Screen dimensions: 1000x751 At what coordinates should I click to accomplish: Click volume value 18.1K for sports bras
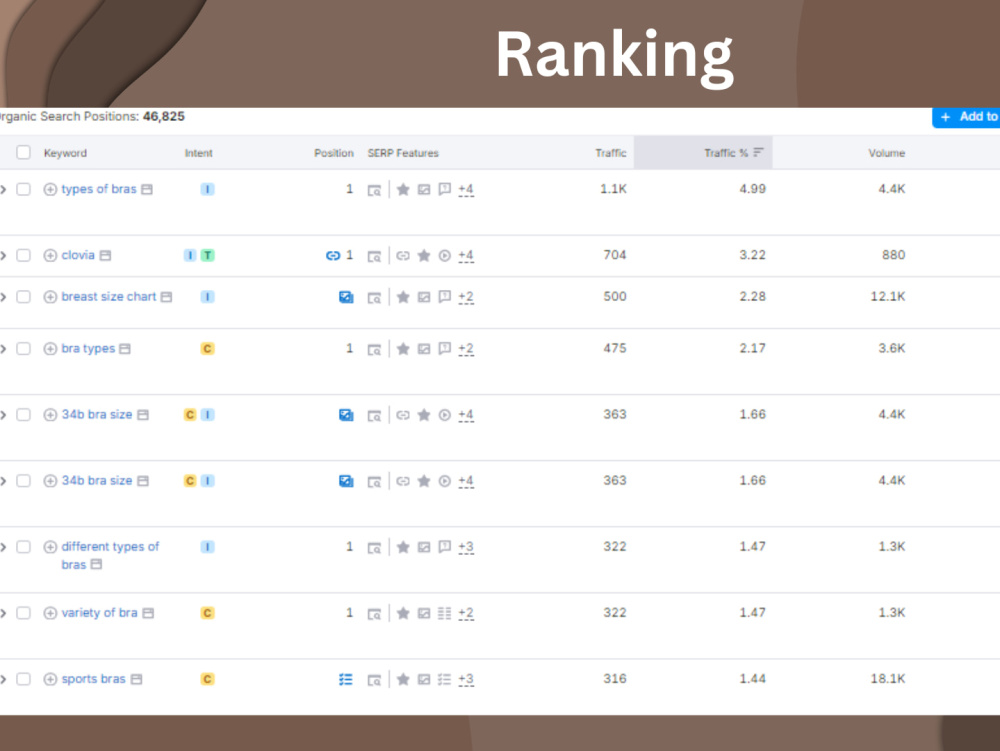[x=888, y=679]
